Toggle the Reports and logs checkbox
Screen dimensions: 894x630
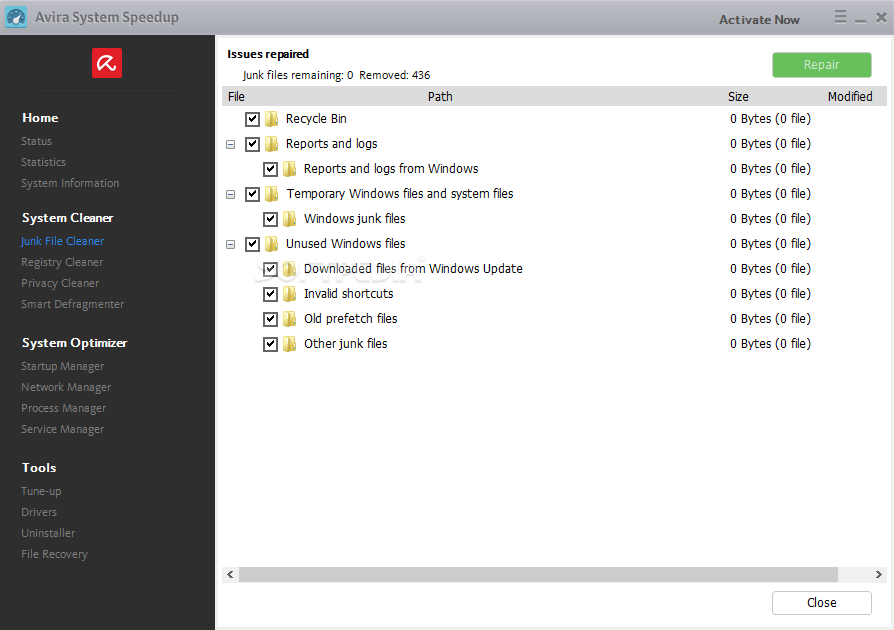253,144
